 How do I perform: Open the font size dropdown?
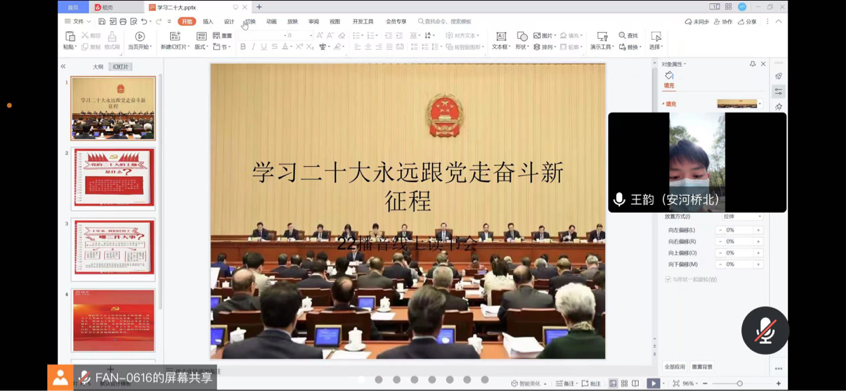(x=311, y=35)
